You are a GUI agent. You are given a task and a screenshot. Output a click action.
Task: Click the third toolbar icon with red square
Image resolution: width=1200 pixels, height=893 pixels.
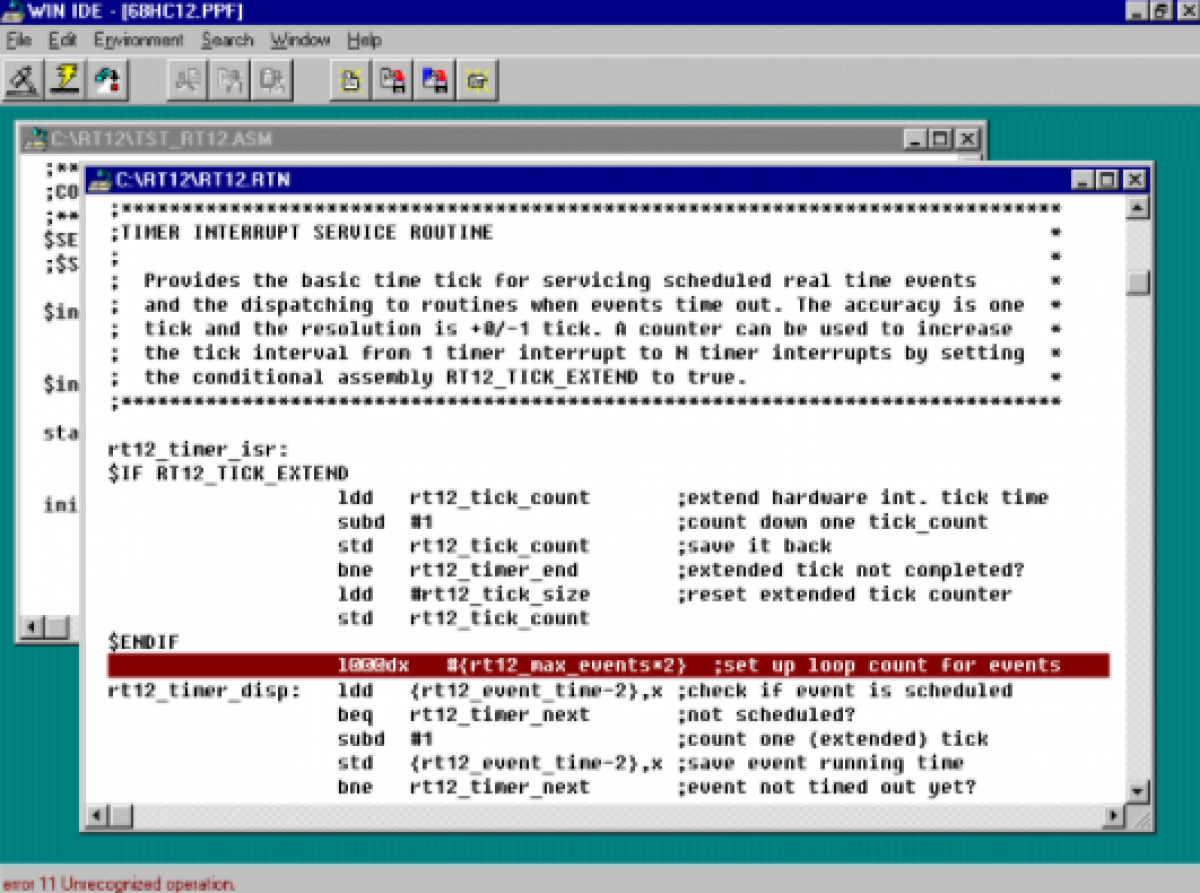click(109, 79)
